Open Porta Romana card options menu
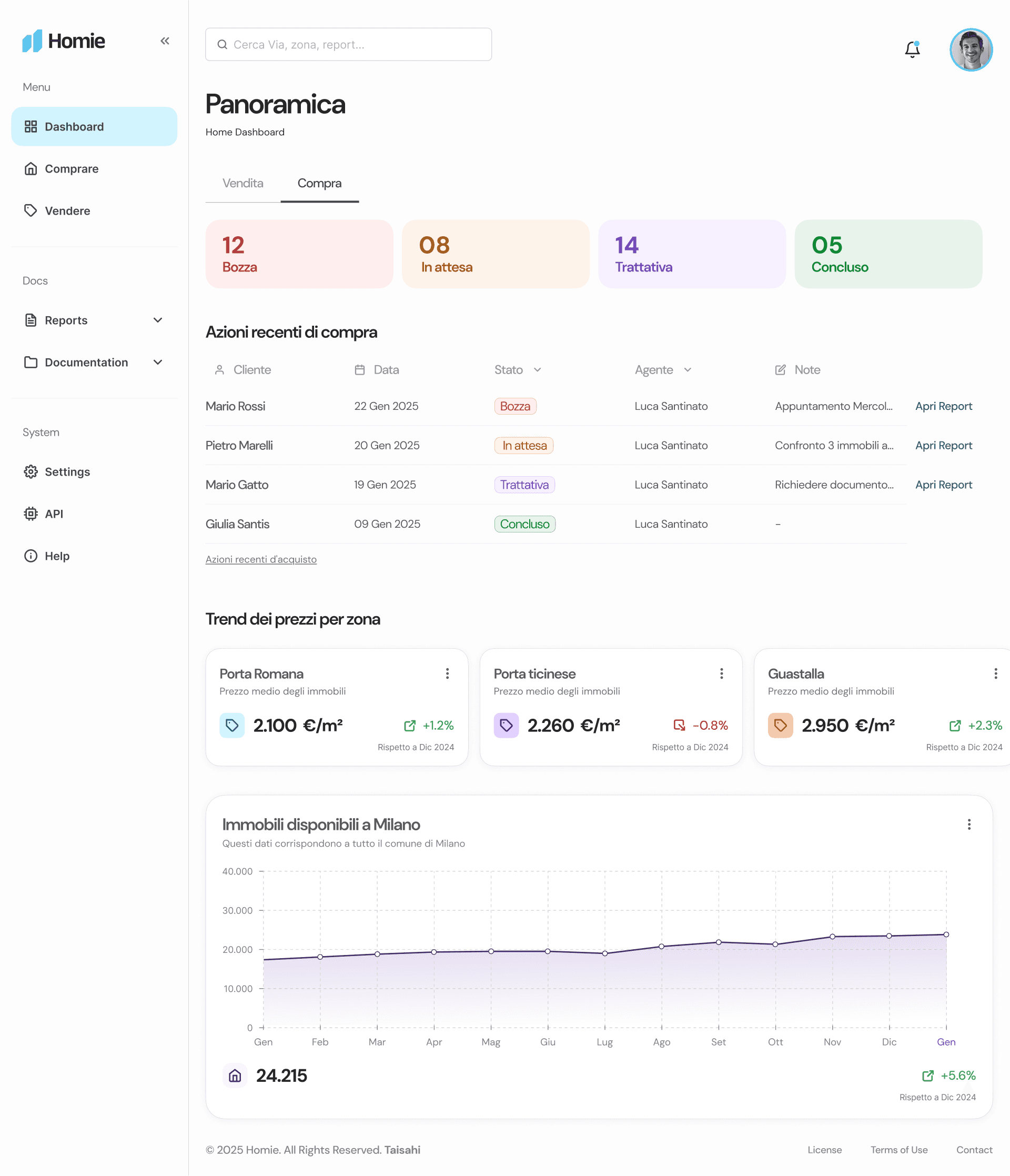The width and height of the screenshot is (1010, 1176). click(447, 673)
